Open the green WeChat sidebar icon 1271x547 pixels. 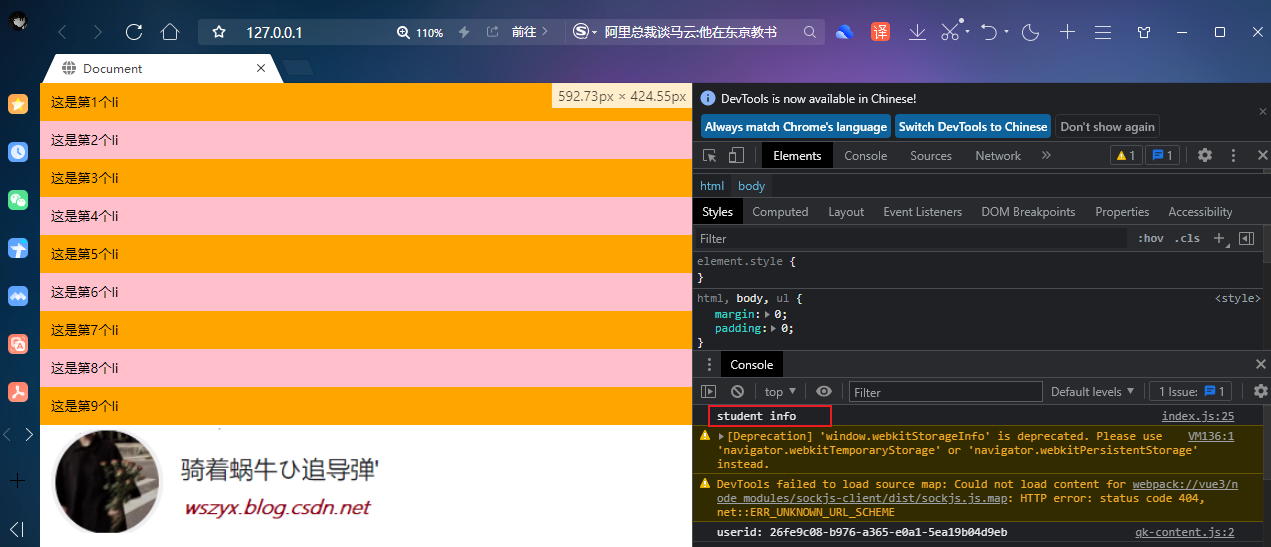point(18,200)
